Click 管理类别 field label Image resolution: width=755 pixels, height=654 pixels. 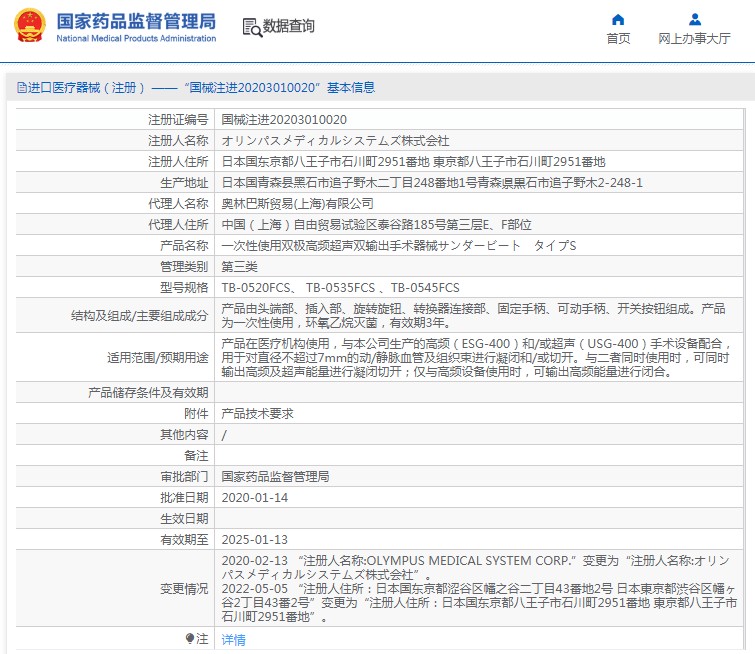(x=184, y=267)
